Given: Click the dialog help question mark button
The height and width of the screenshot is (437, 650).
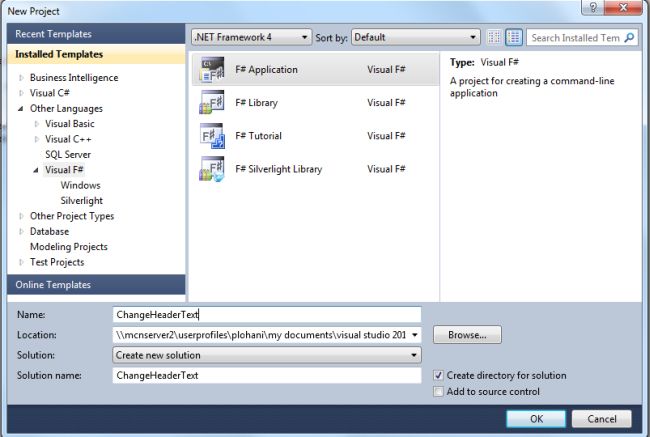Looking at the screenshot, I should click(x=593, y=7).
